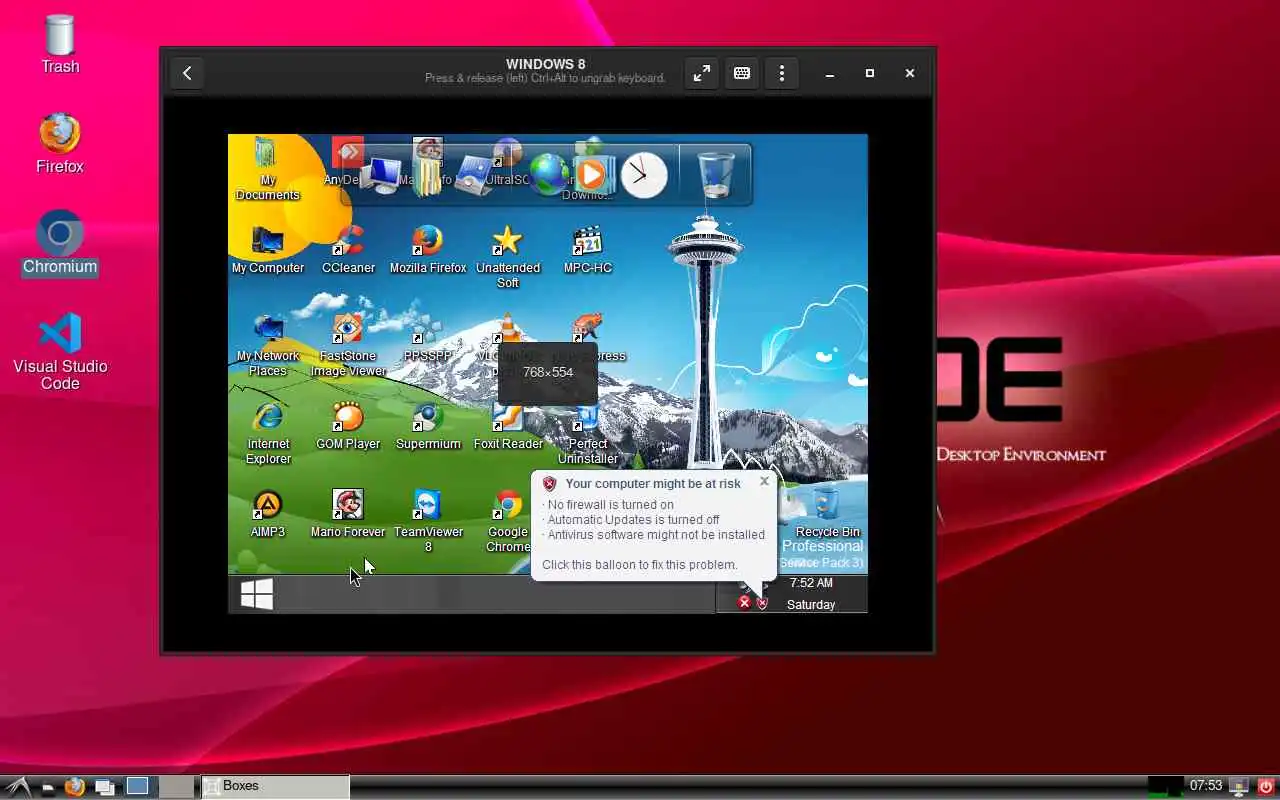Viewport: 1280px width, 800px height.
Task: Click the computer monitor icon in dock
Action: click(380, 175)
